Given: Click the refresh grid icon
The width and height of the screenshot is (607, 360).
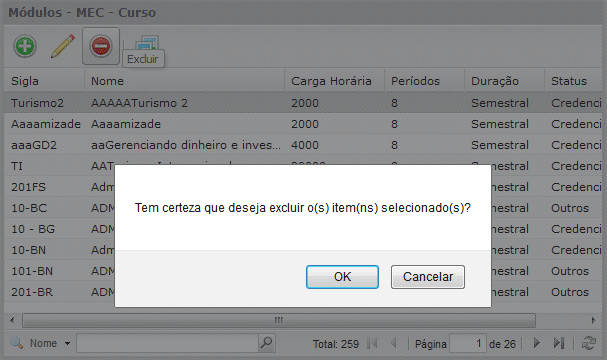Looking at the screenshot, I should click(588, 343).
